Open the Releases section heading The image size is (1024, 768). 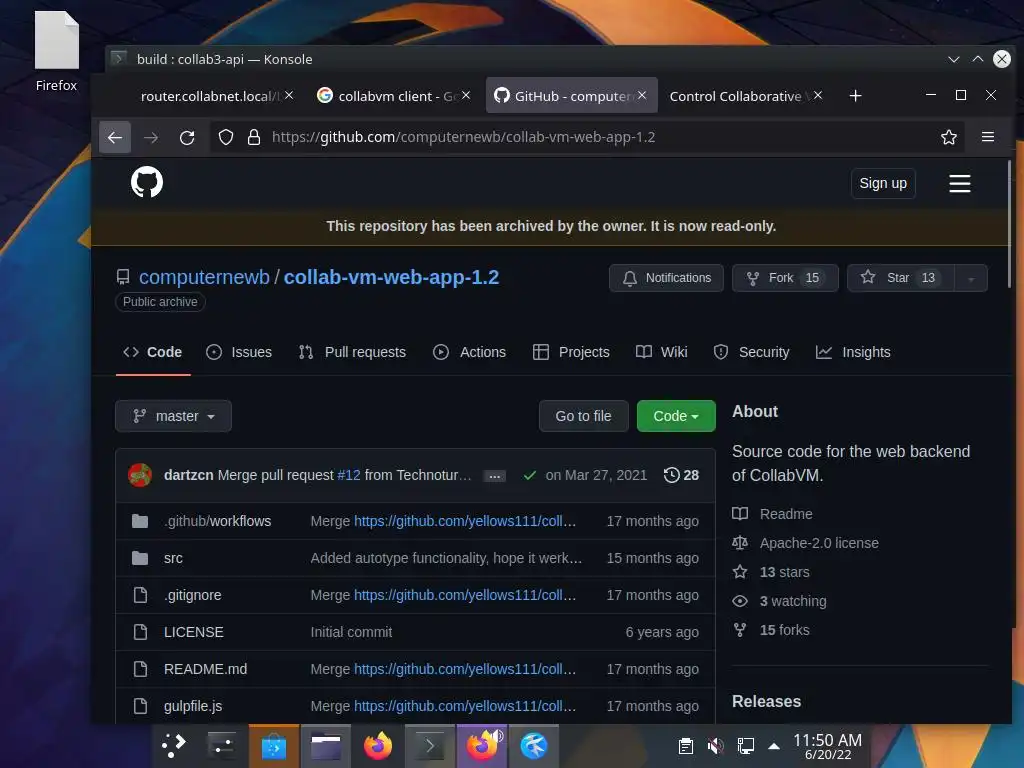pos(767,701)
